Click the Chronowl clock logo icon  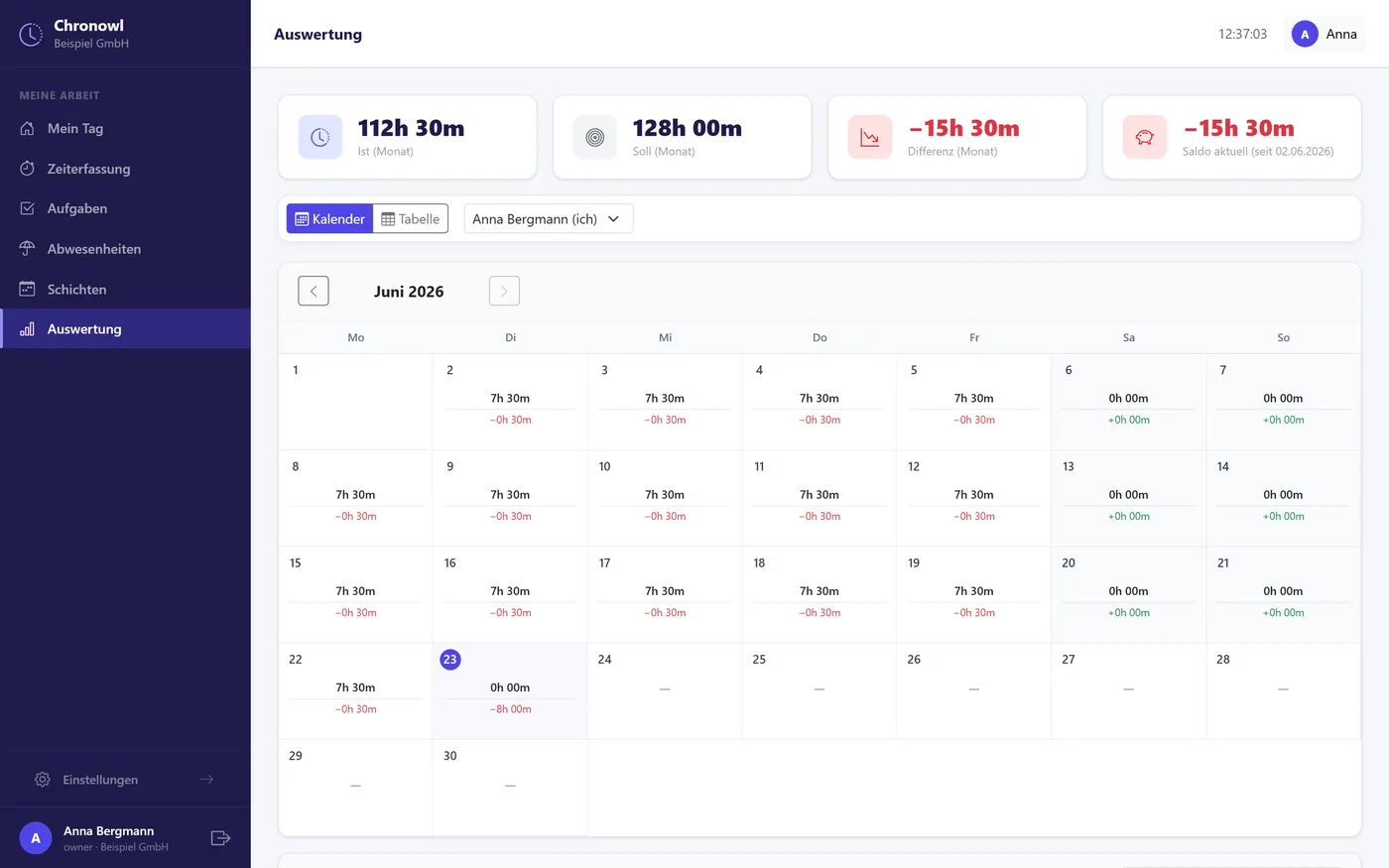[x=31, y=35]
